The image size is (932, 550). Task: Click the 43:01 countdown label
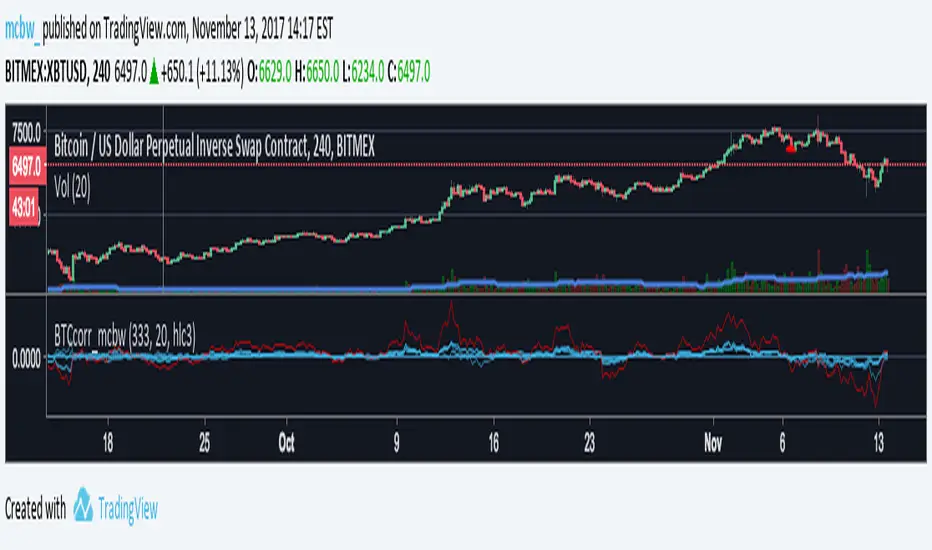pos(24,208)
